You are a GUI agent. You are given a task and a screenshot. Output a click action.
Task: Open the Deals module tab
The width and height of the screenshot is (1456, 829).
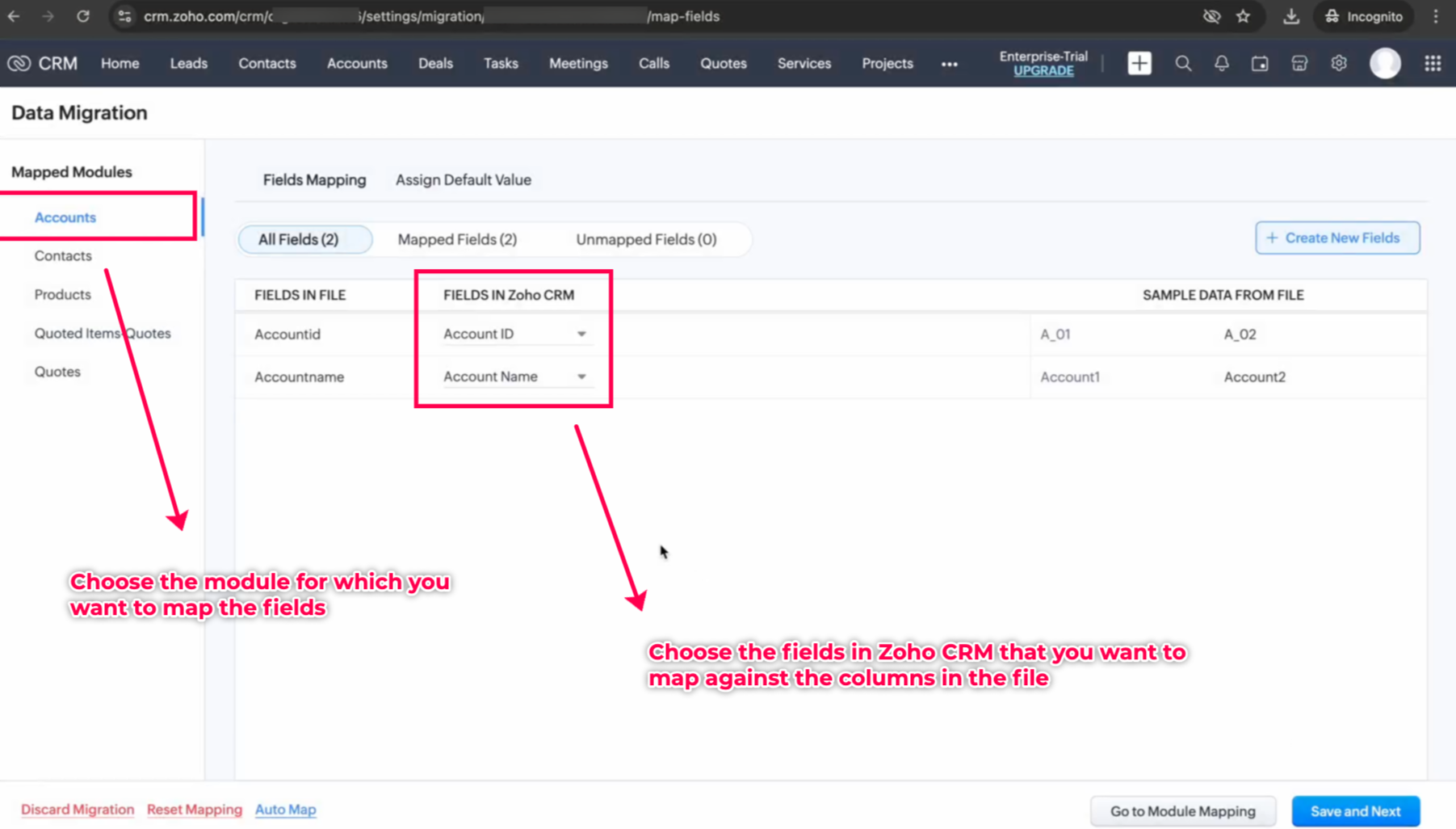(435, 63)
